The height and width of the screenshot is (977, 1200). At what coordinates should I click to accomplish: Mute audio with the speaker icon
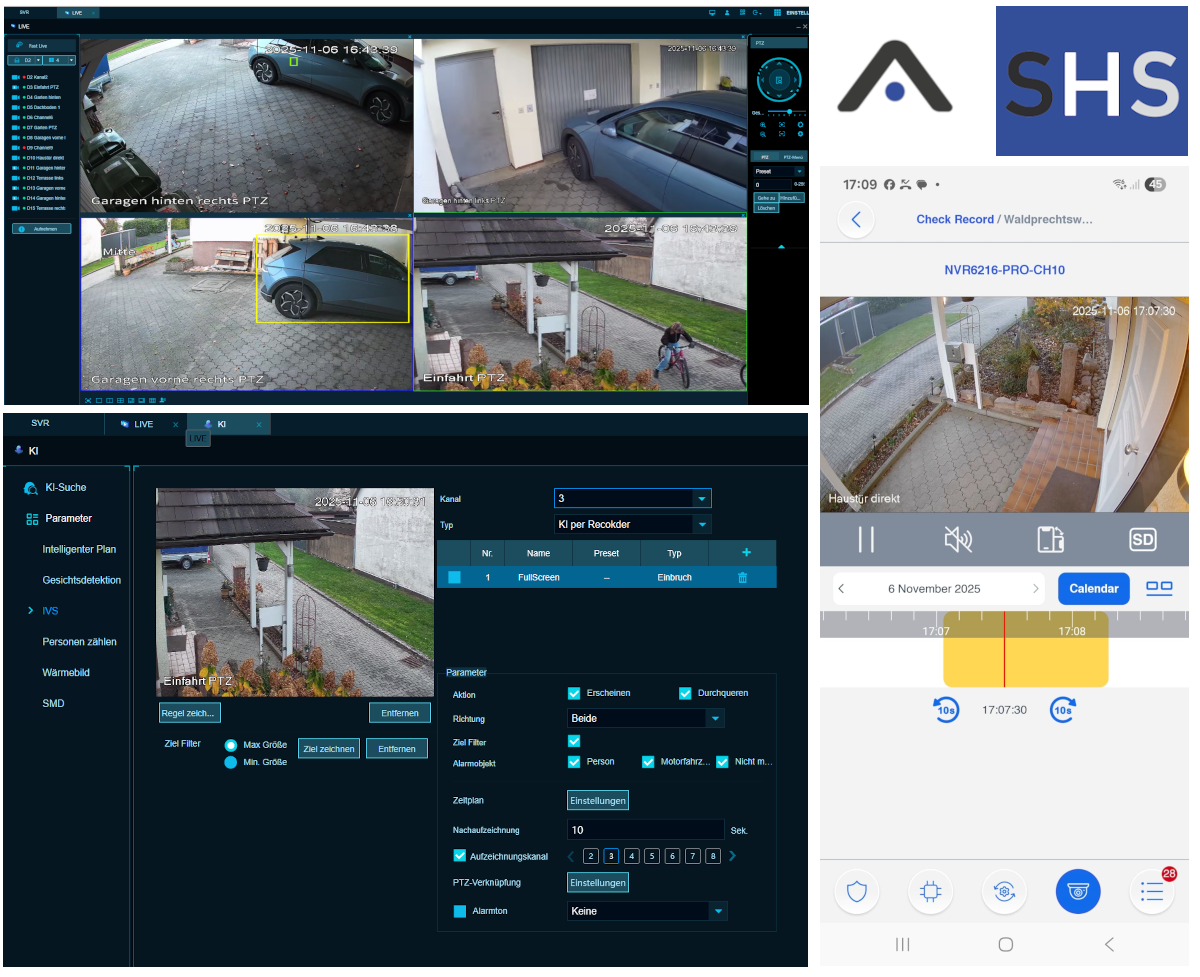[957, 540]
